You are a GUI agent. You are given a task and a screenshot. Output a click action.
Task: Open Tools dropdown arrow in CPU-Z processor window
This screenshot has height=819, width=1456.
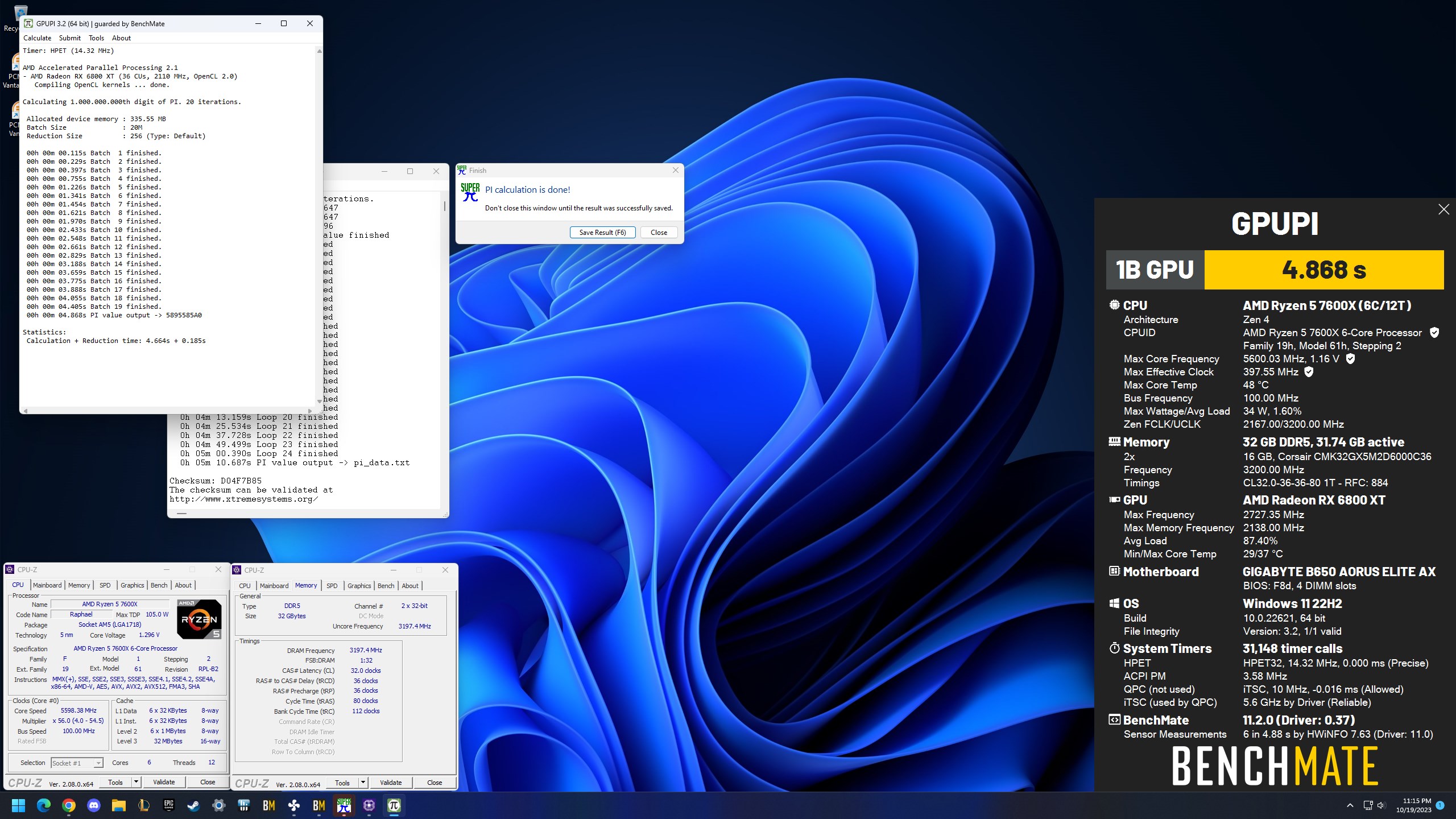(x=136, y=782)
